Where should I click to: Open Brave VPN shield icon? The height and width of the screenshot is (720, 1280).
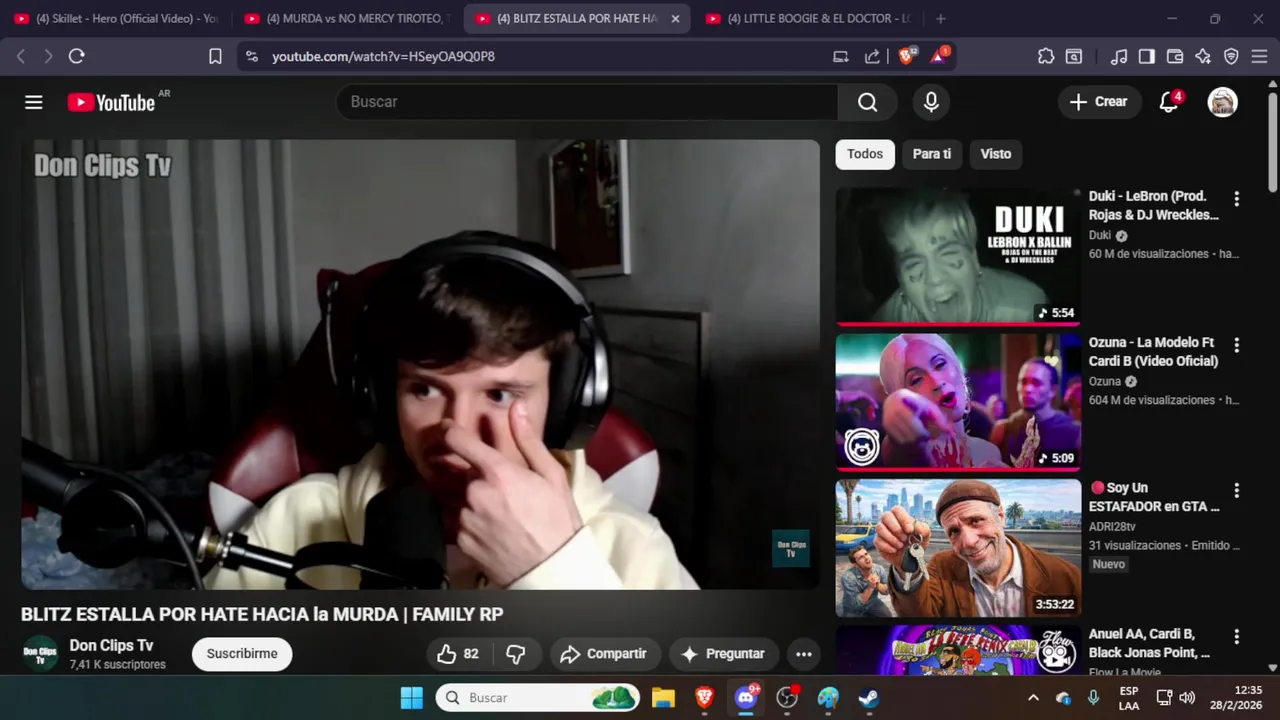pos(1231,57)
